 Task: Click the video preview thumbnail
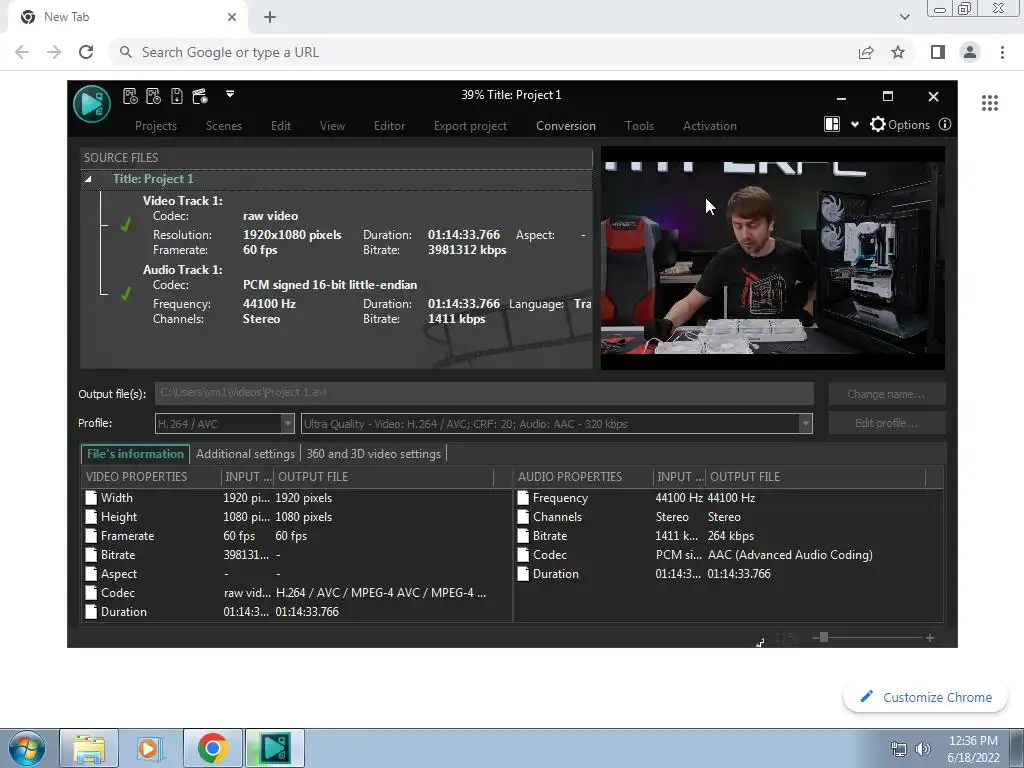[773, 258]
